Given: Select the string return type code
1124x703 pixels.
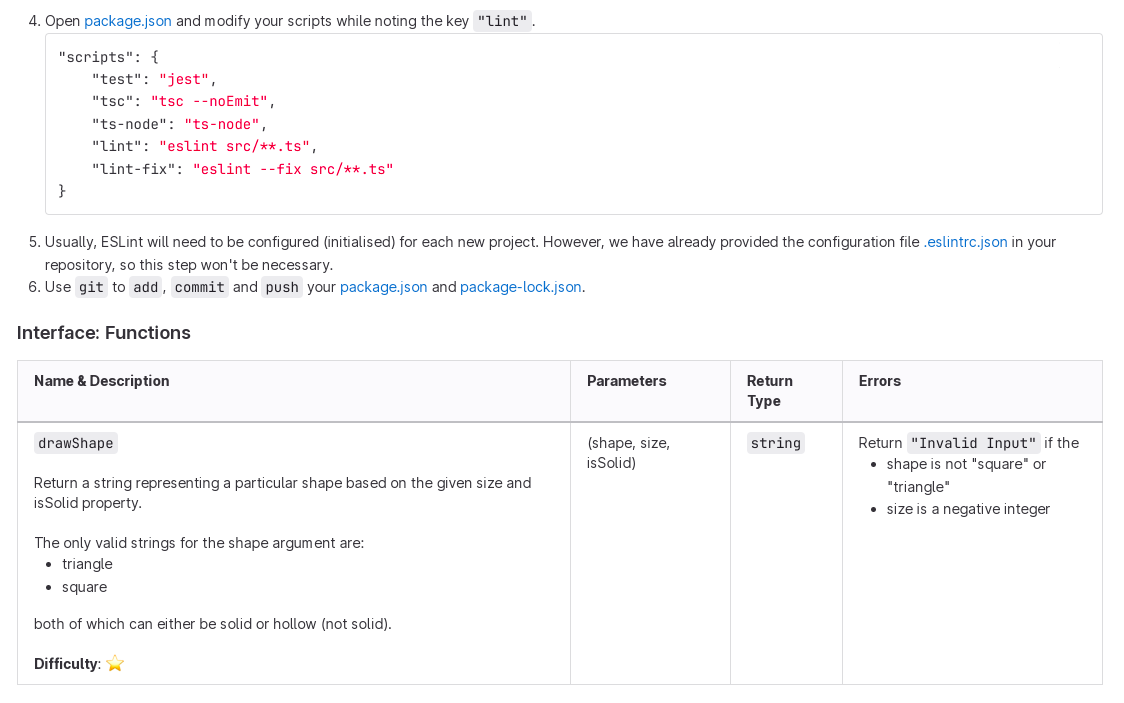Looking at the screenshot, I should [x=775, y=442].
